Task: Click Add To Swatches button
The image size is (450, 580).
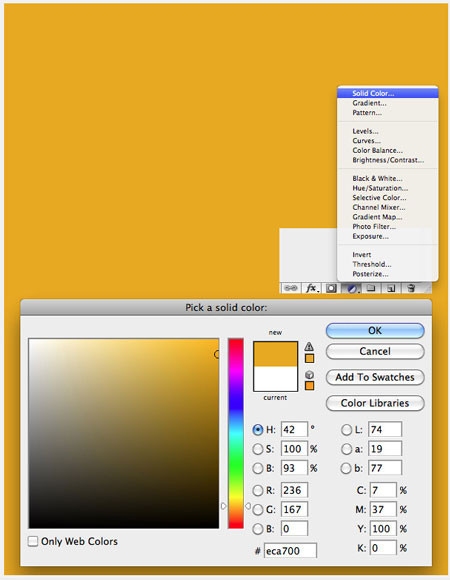Action: (x=375, y=377)
